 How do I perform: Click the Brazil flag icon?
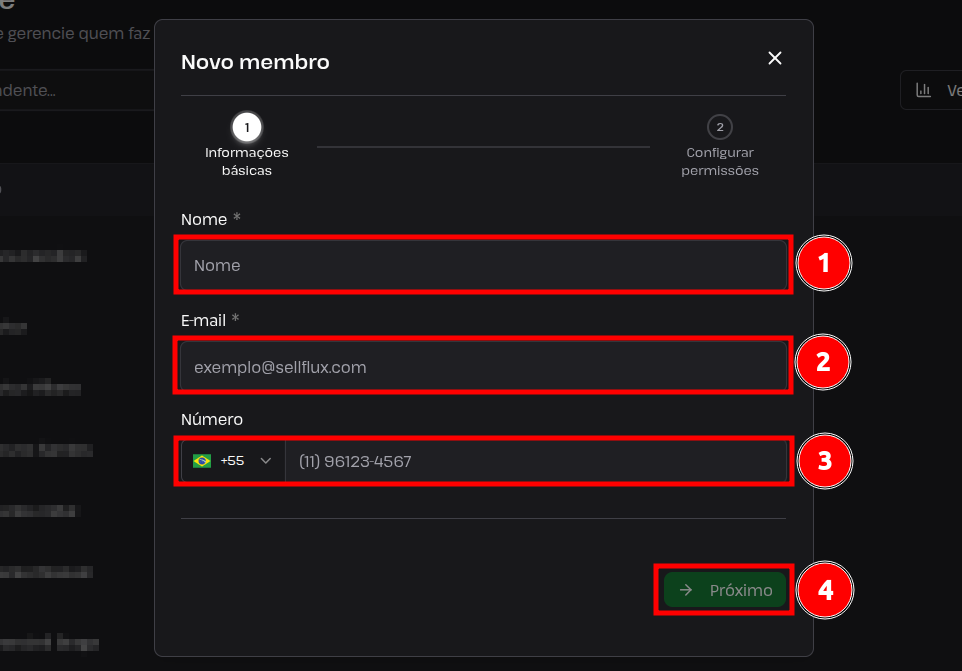[x=202, y=461]
